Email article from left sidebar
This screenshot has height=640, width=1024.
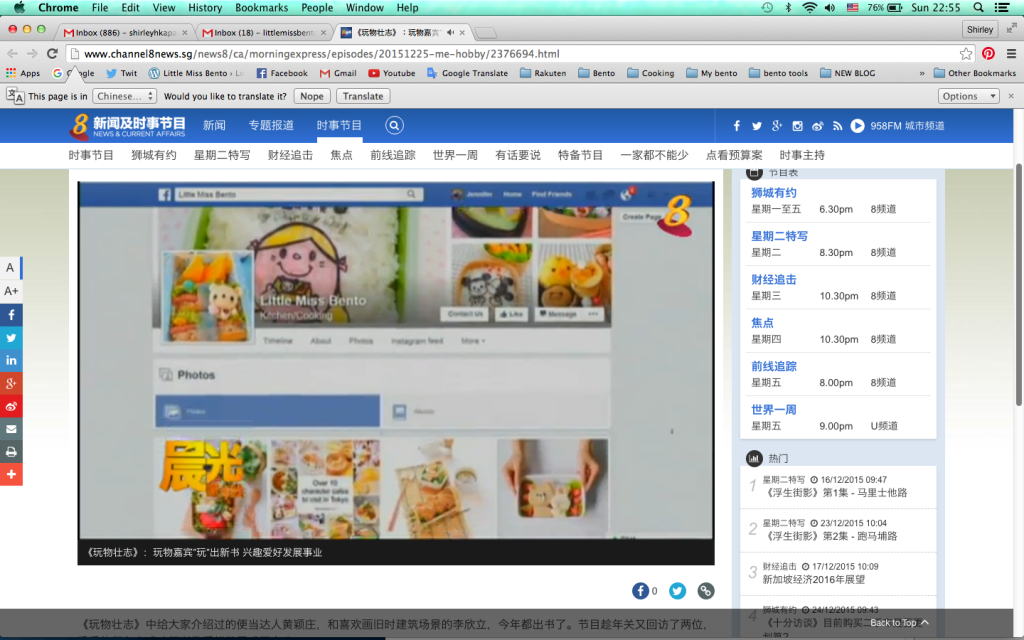pyautogui.click(x=11, y=429)
